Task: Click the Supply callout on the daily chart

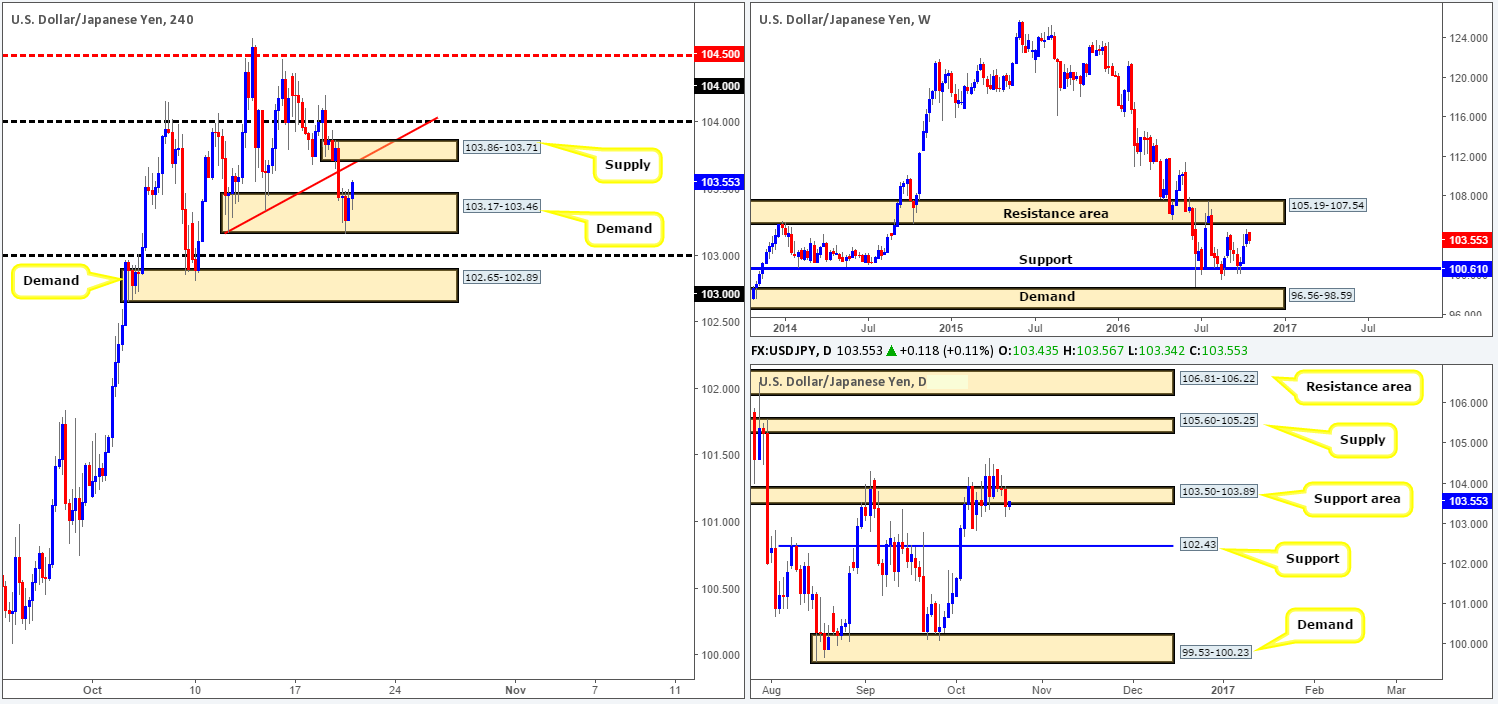Action: [1363, 440]
